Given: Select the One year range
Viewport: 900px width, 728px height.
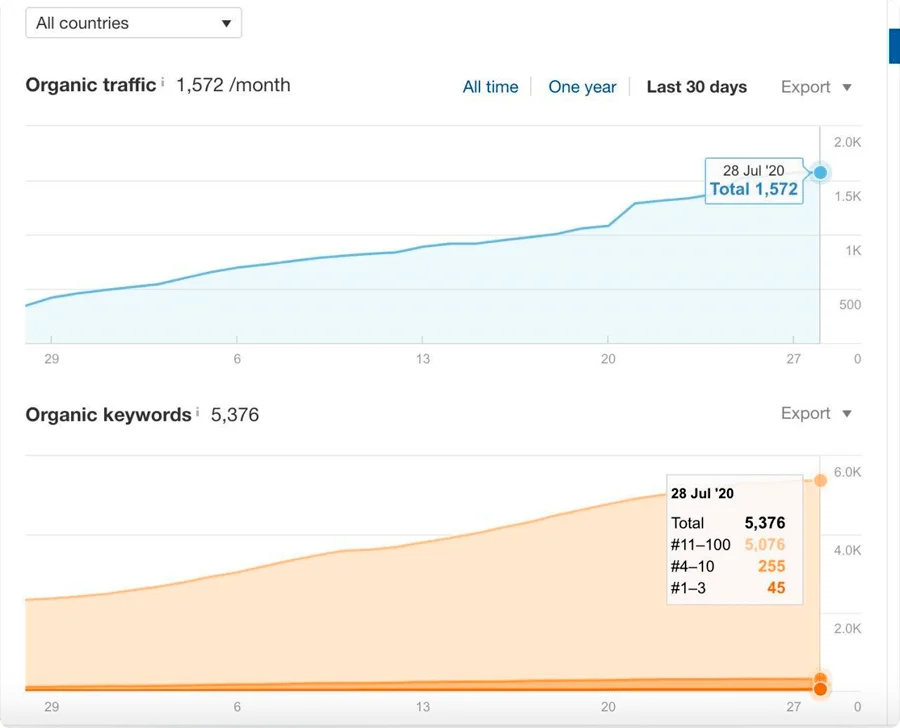Looking at the screenshot, I should pos(582,87).
